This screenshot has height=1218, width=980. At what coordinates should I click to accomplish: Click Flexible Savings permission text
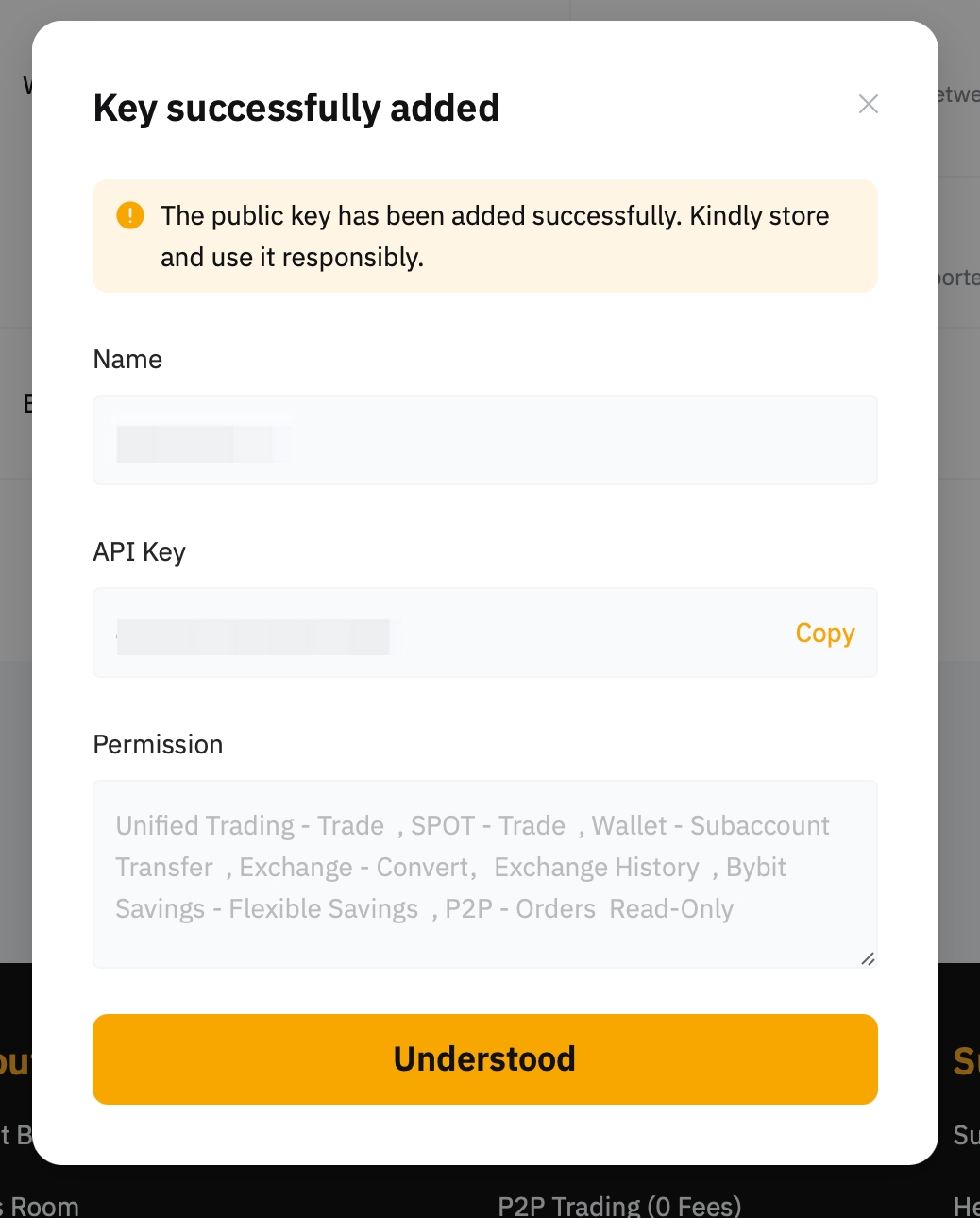[323, 908]
